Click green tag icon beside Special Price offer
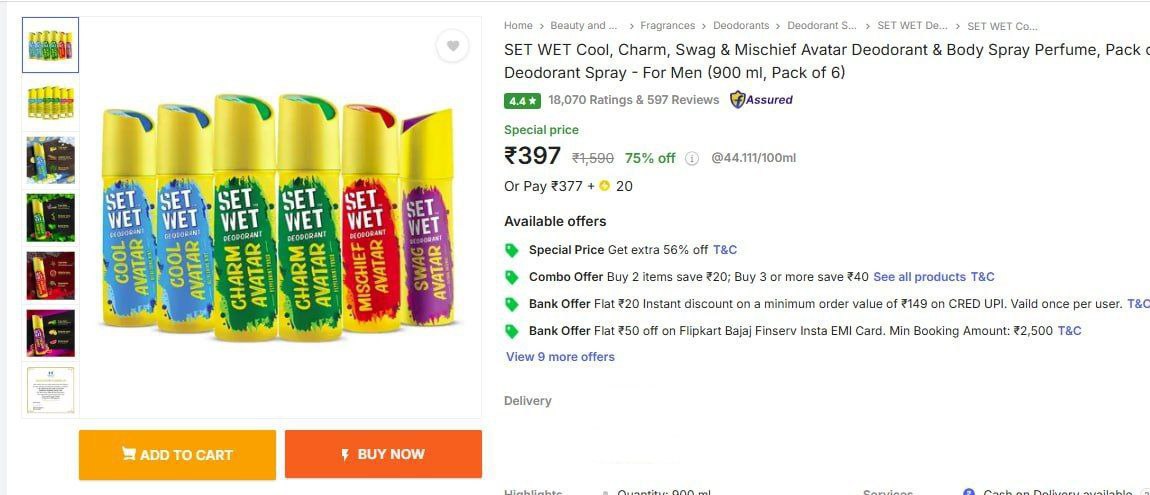The image size is (1150, 495). [512, 250]
